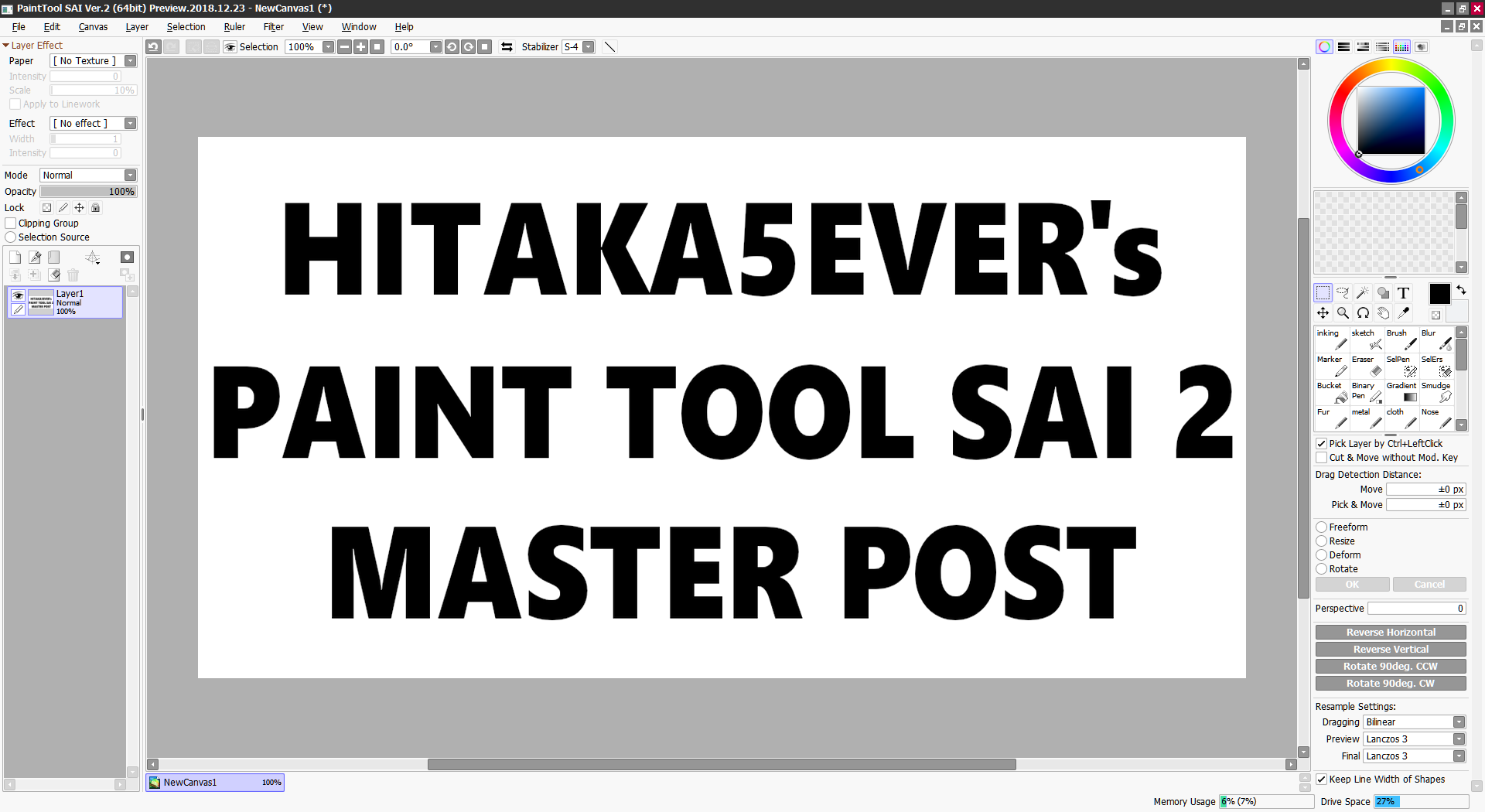
Task: Open the rotation angle dropdown
Action: click(435, 47)
